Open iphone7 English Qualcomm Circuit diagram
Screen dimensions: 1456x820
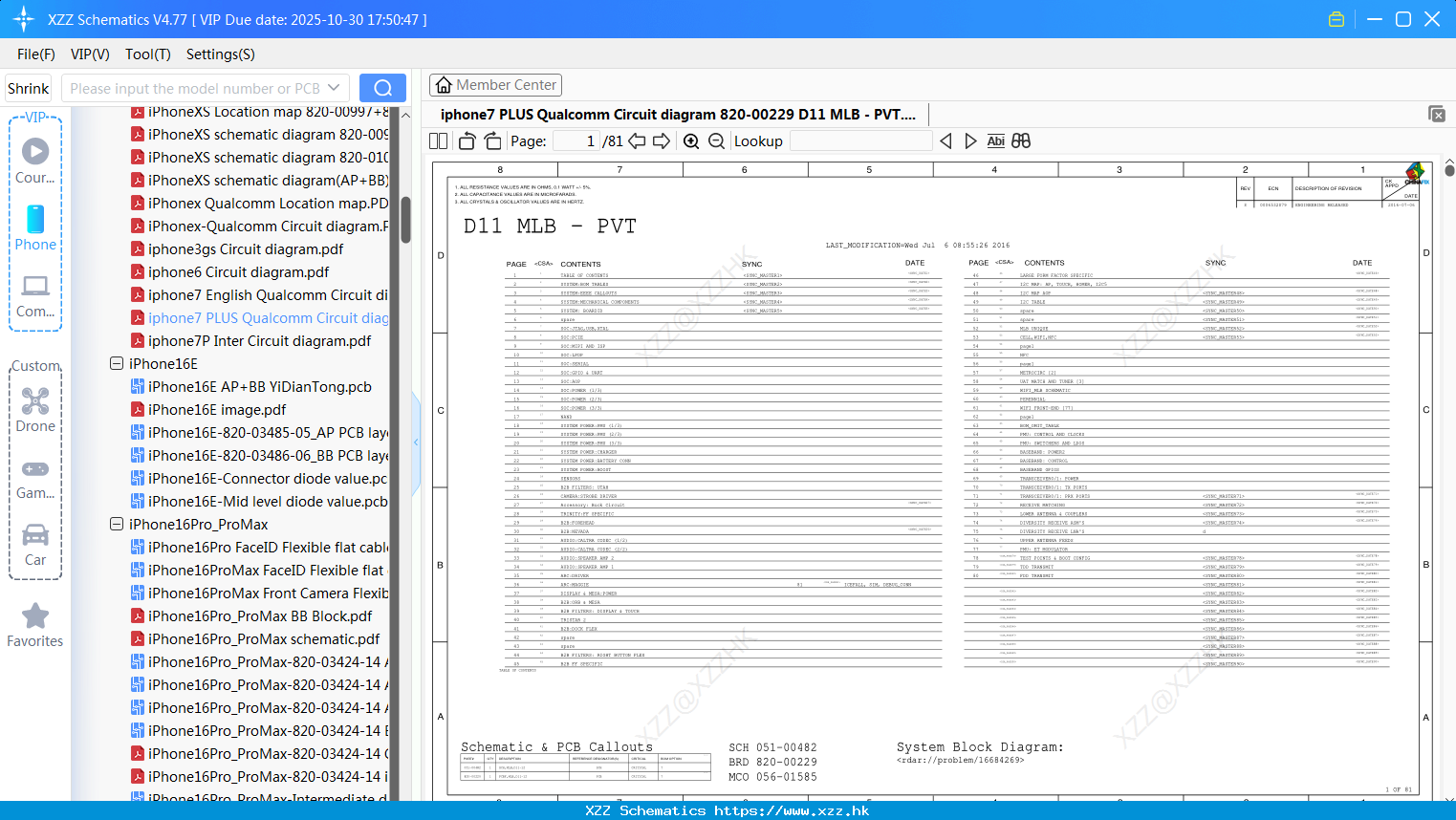pyautogui.click(x=259, y=295)
